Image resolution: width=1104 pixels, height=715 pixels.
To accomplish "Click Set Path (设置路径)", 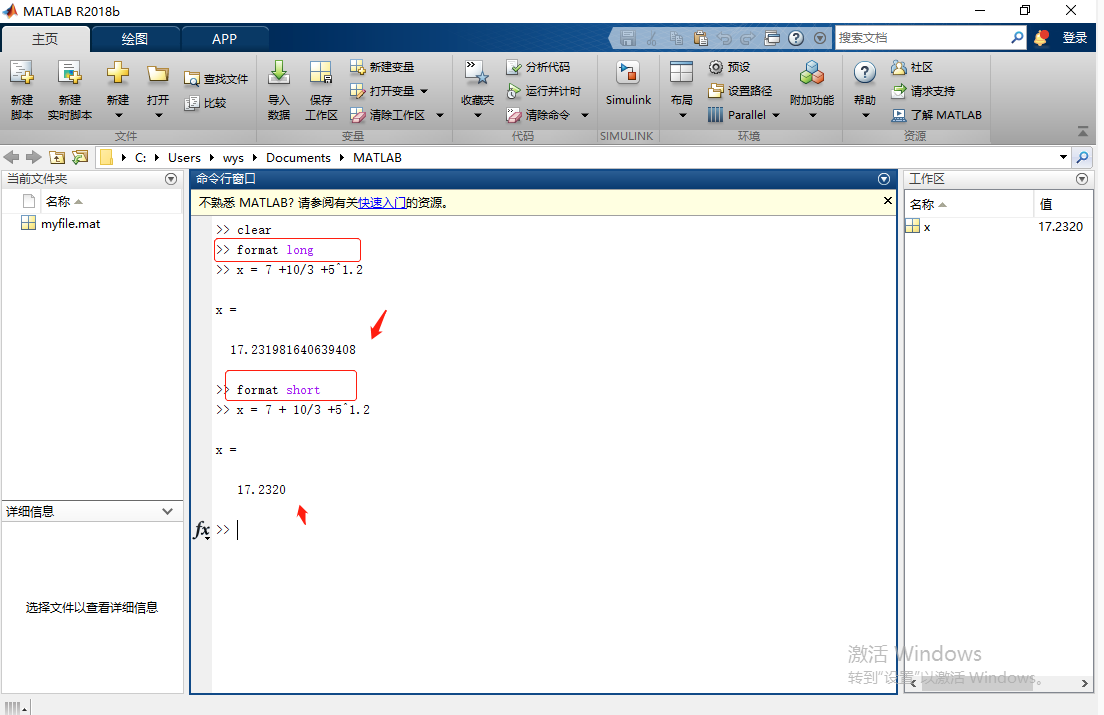I will pos(740,91).
